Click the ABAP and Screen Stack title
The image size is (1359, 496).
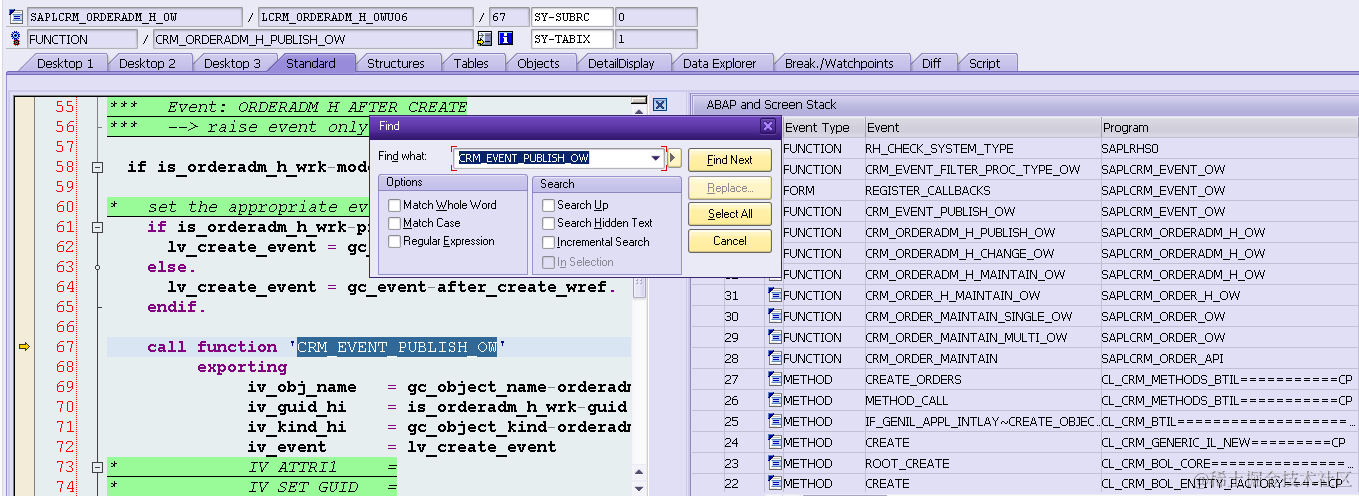[x=771, y=104]
